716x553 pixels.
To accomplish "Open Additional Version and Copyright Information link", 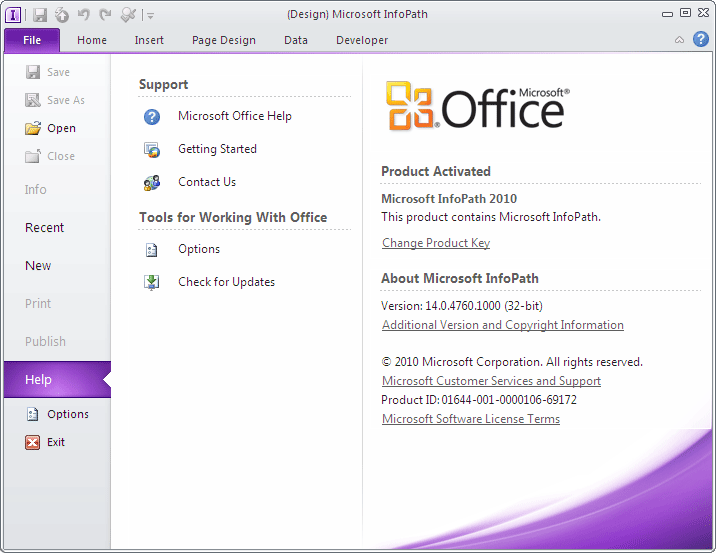I will point(503,325).
